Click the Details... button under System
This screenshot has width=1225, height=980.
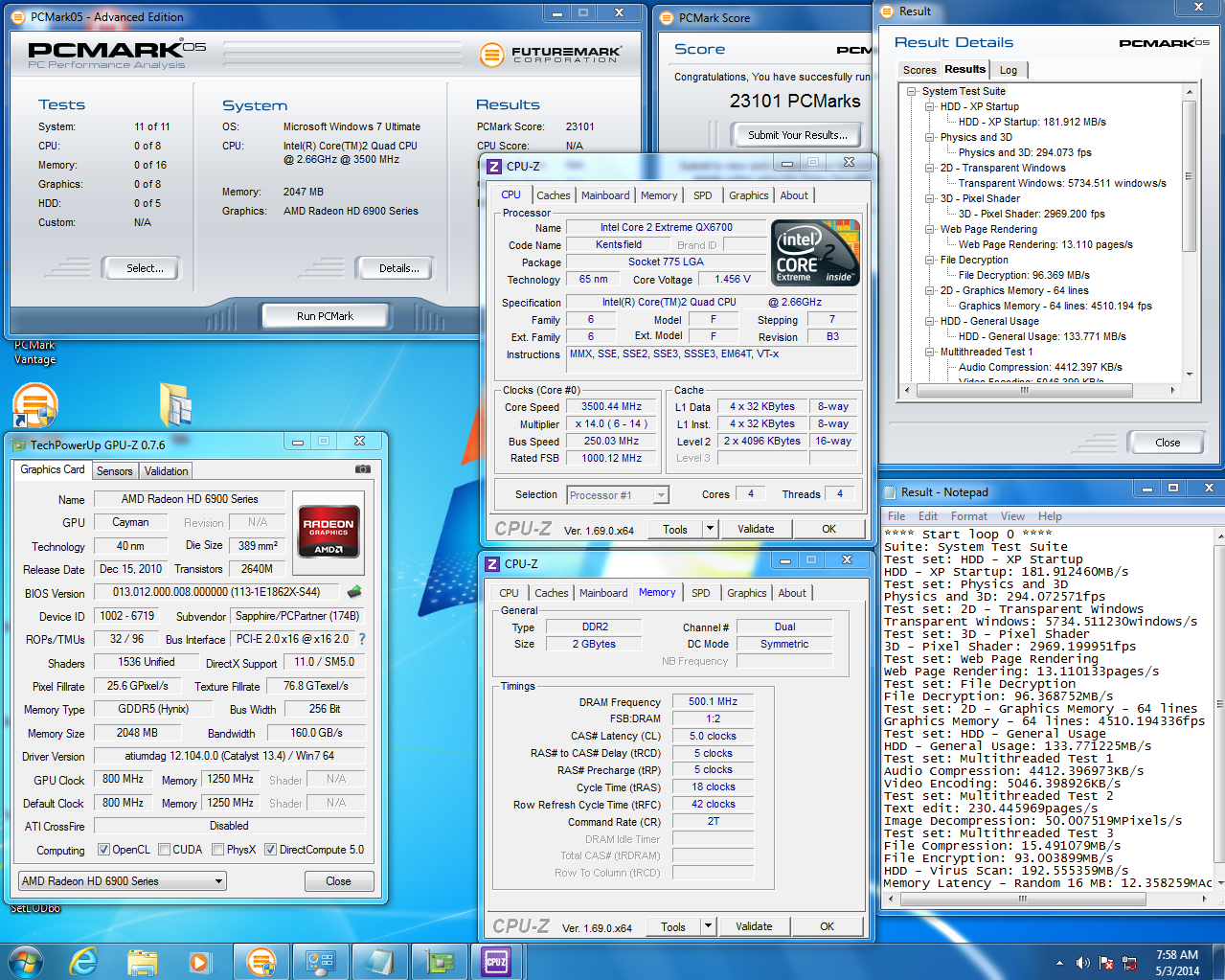coord(398,268)
